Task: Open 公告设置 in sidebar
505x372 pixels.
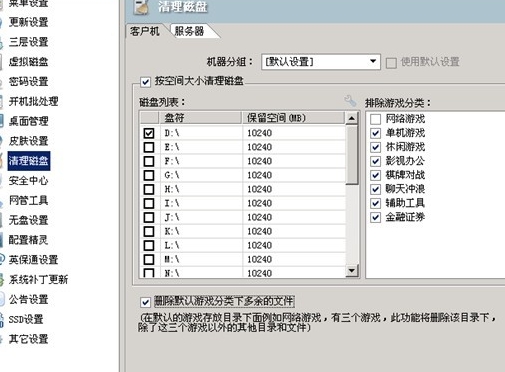Action: tap(28, 299)
